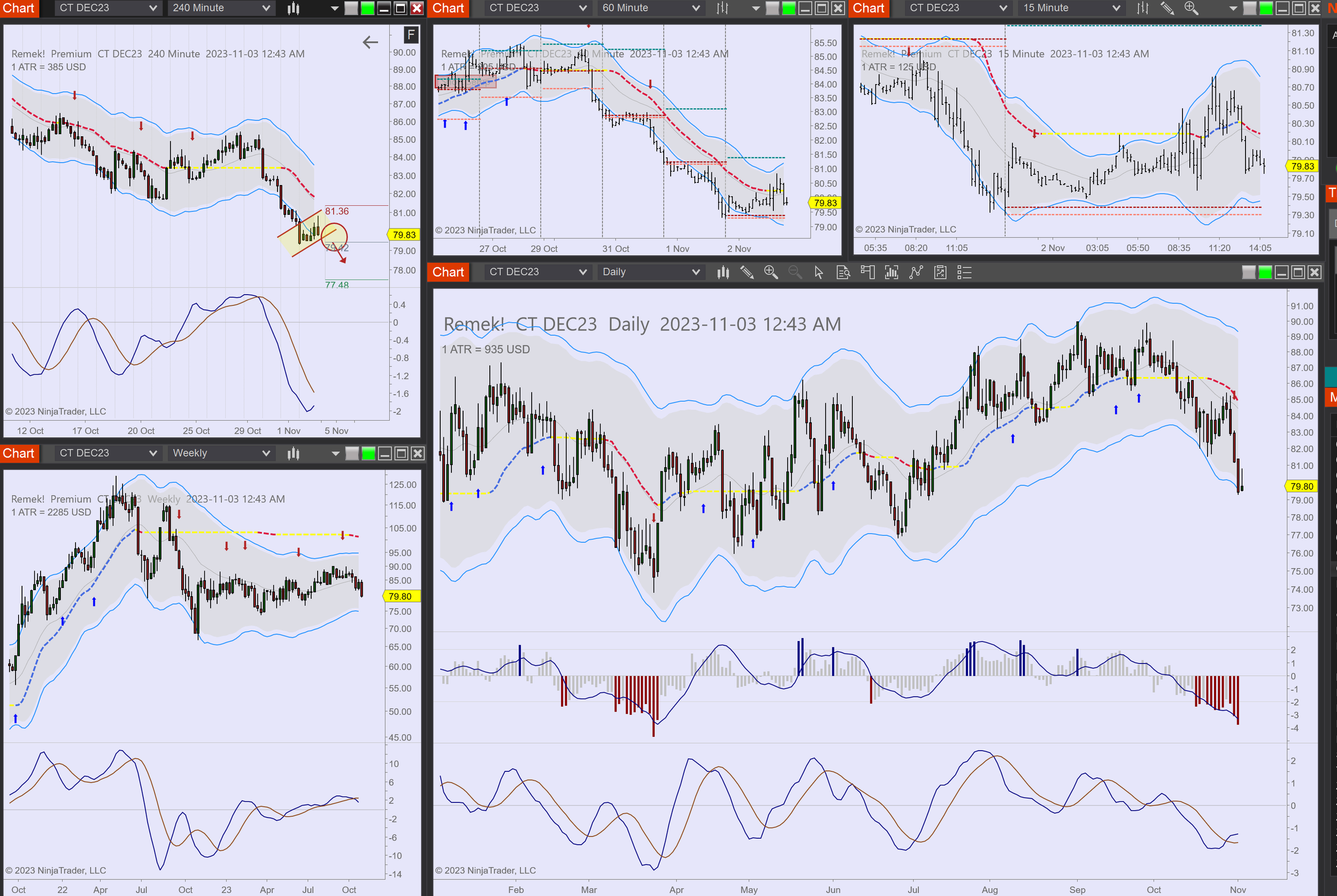The height and width of the screenshot is (896, 1337).
Task: Toggle gray interval link on Daily chart
Action: point(1248,272)
